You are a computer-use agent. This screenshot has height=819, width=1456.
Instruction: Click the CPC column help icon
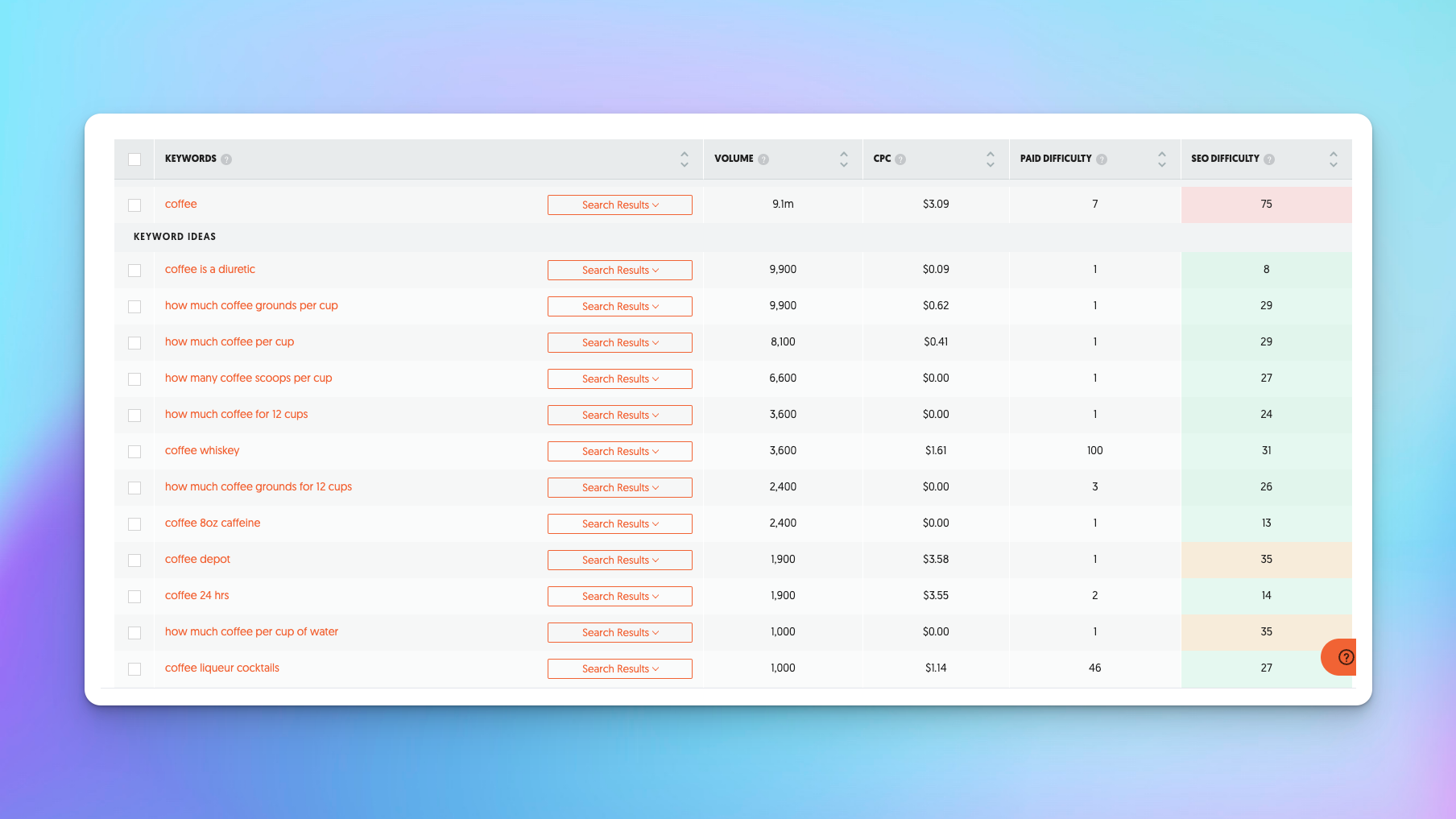click(900, 159)
